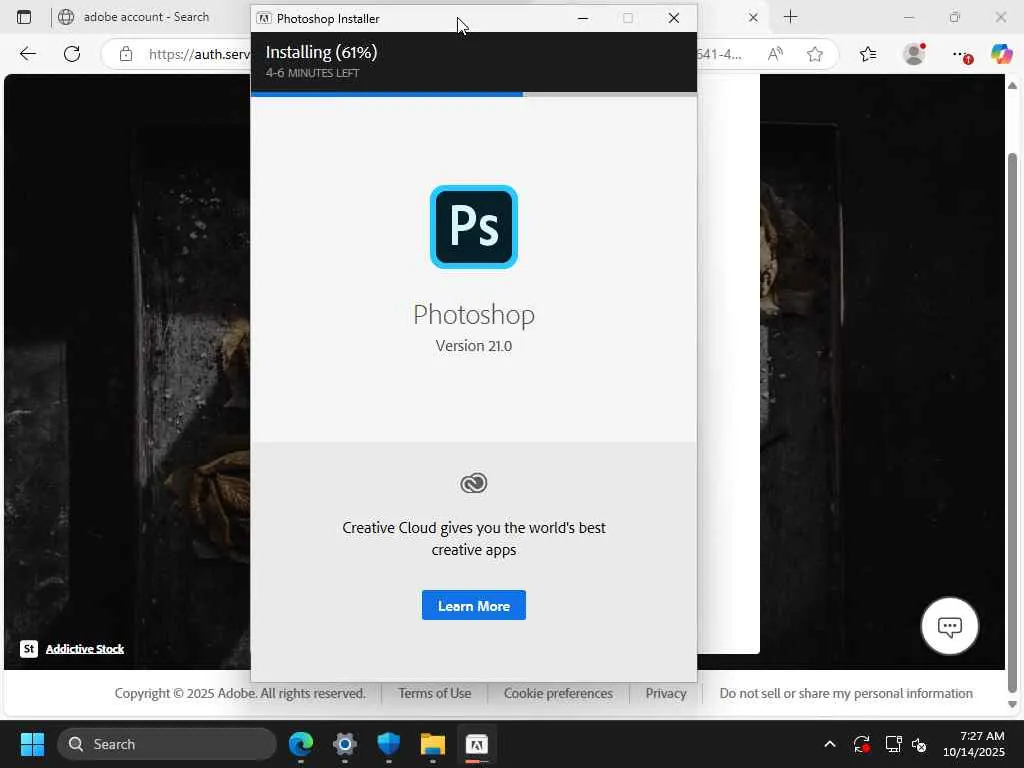Click the muted volume tray icon
Image resolution: width=1024 pixels, height=768 pixels.
[x=919, y=744]
